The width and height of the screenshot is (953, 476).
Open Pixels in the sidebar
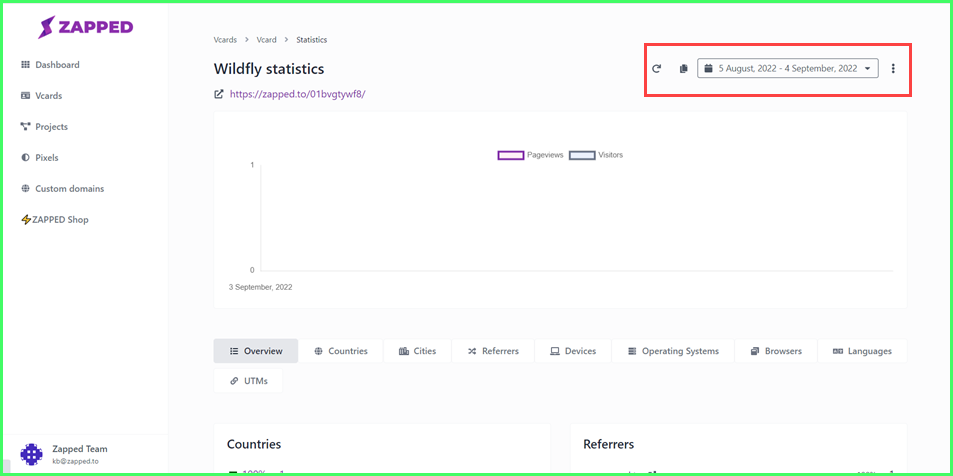pyautogui.click(x=40, y=157)
